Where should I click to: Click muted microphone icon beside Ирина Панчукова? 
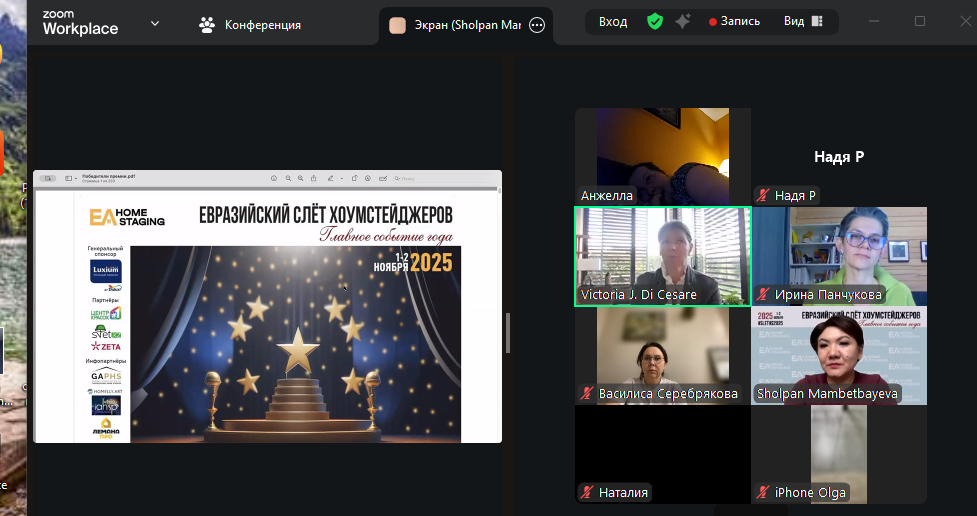pyautogui.click(x=763, y=295)
